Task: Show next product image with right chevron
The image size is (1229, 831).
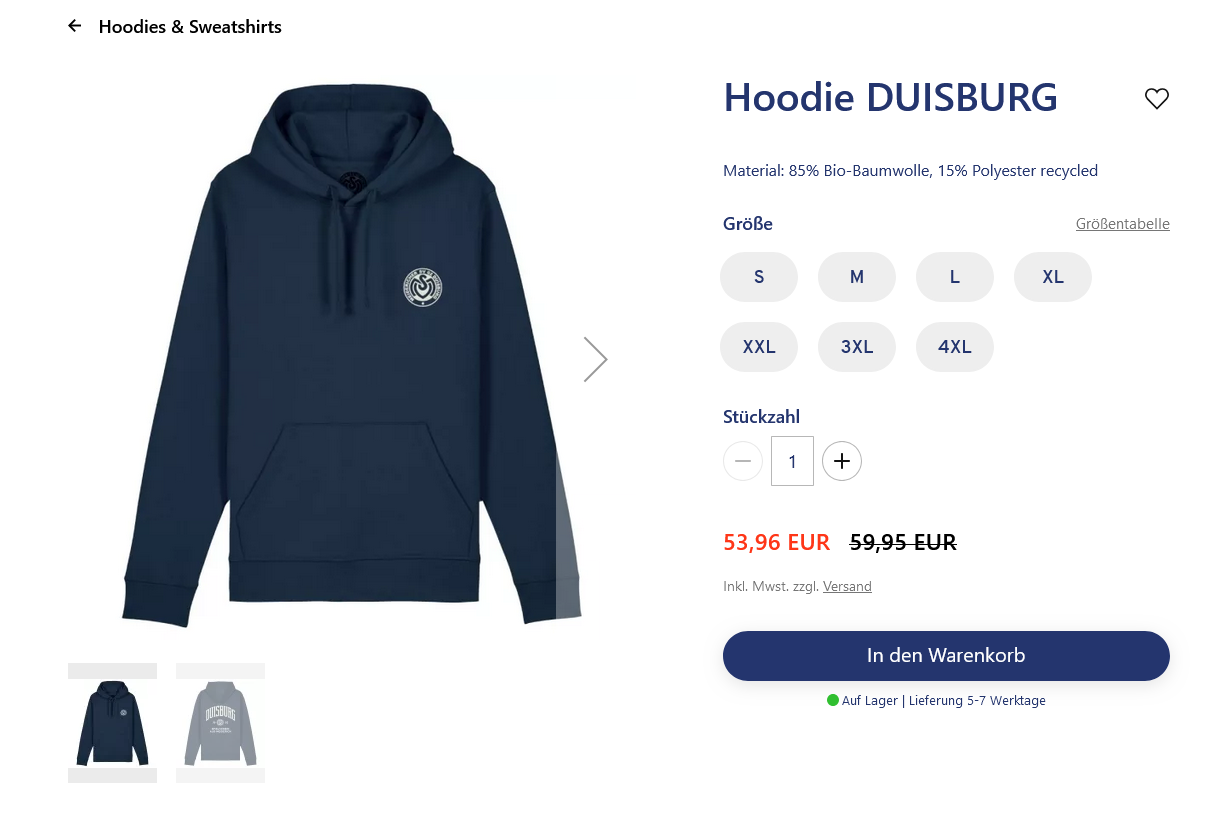Action: 595,359
